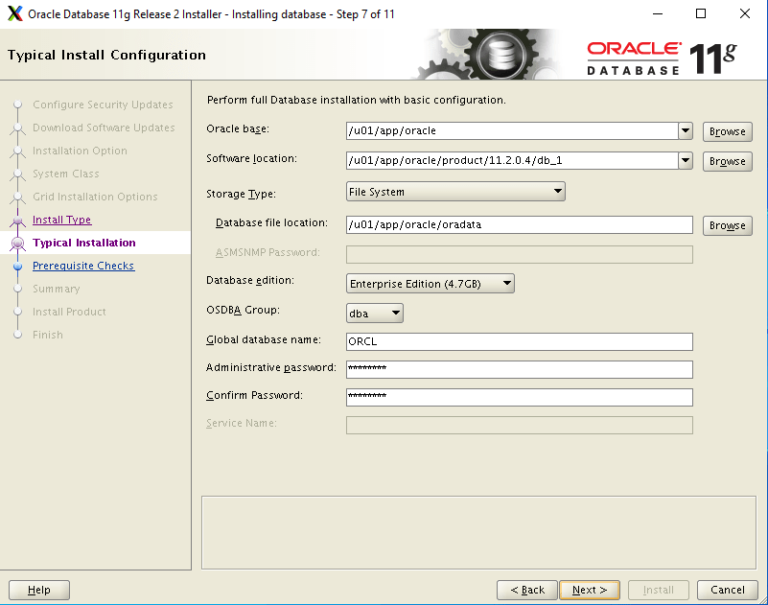Click the 'System Class' step text
The image size is (768, 605).
coord(66,174)
